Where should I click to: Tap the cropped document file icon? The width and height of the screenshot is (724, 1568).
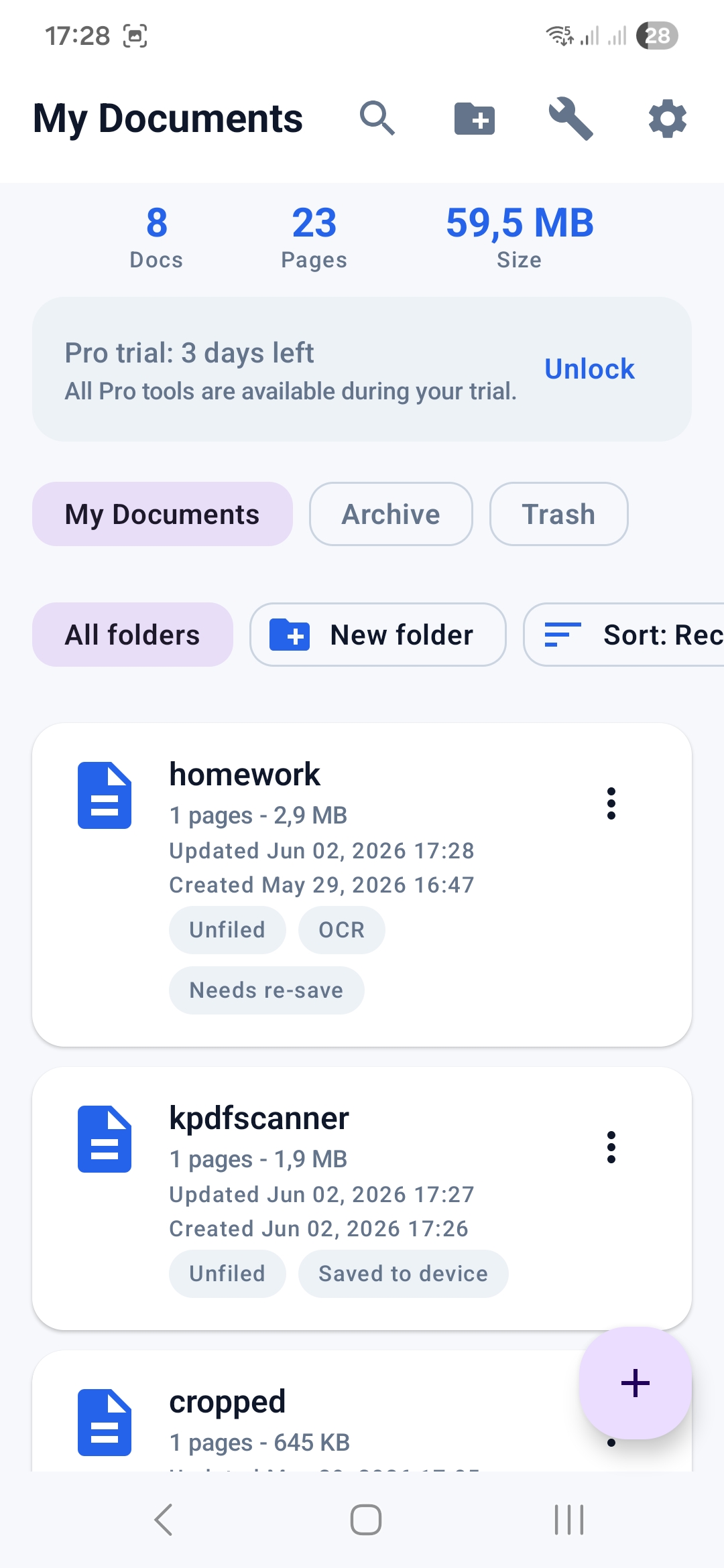(105, 1423)
